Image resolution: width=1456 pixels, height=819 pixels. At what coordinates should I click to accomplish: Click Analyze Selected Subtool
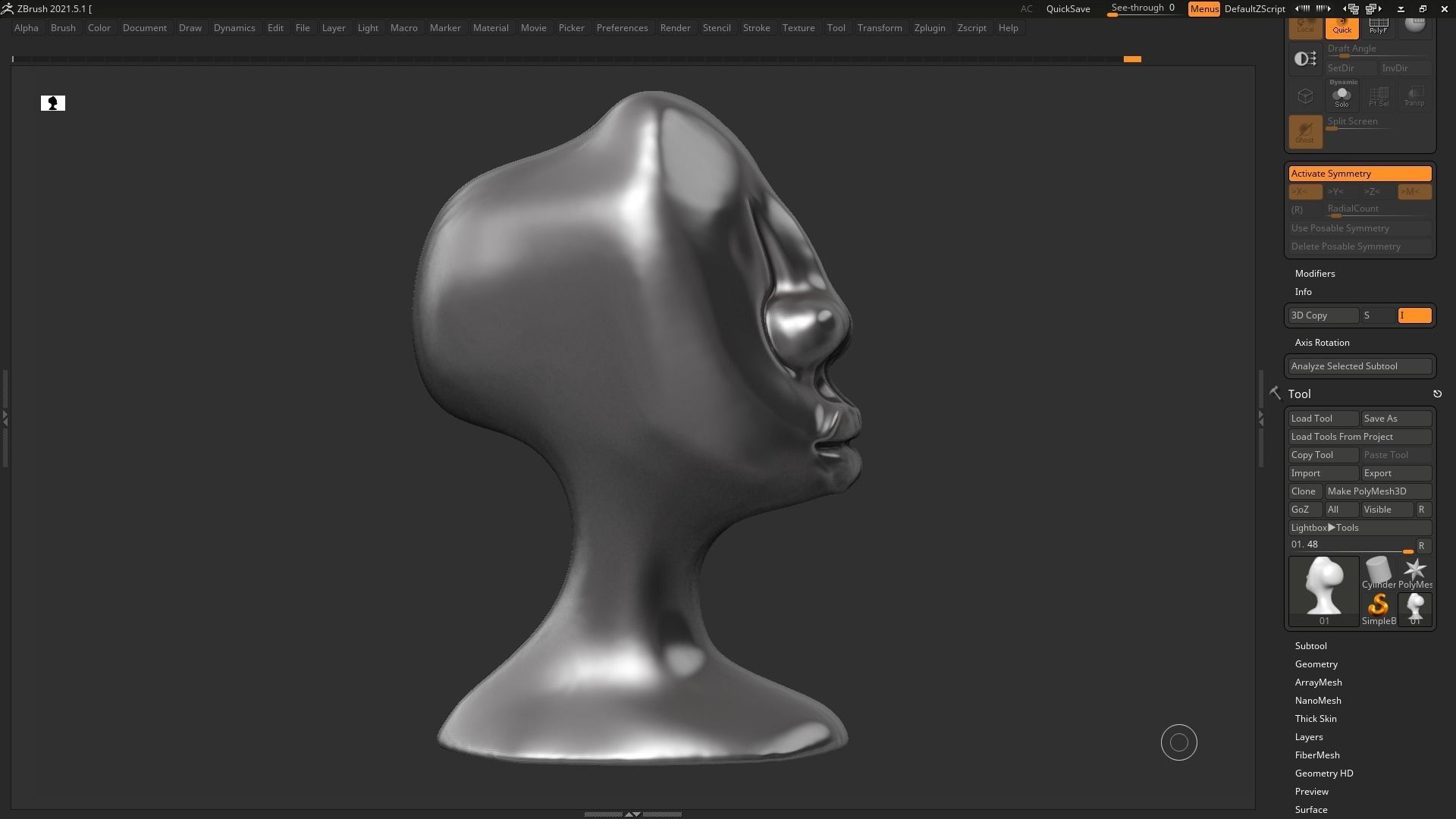1360,366
